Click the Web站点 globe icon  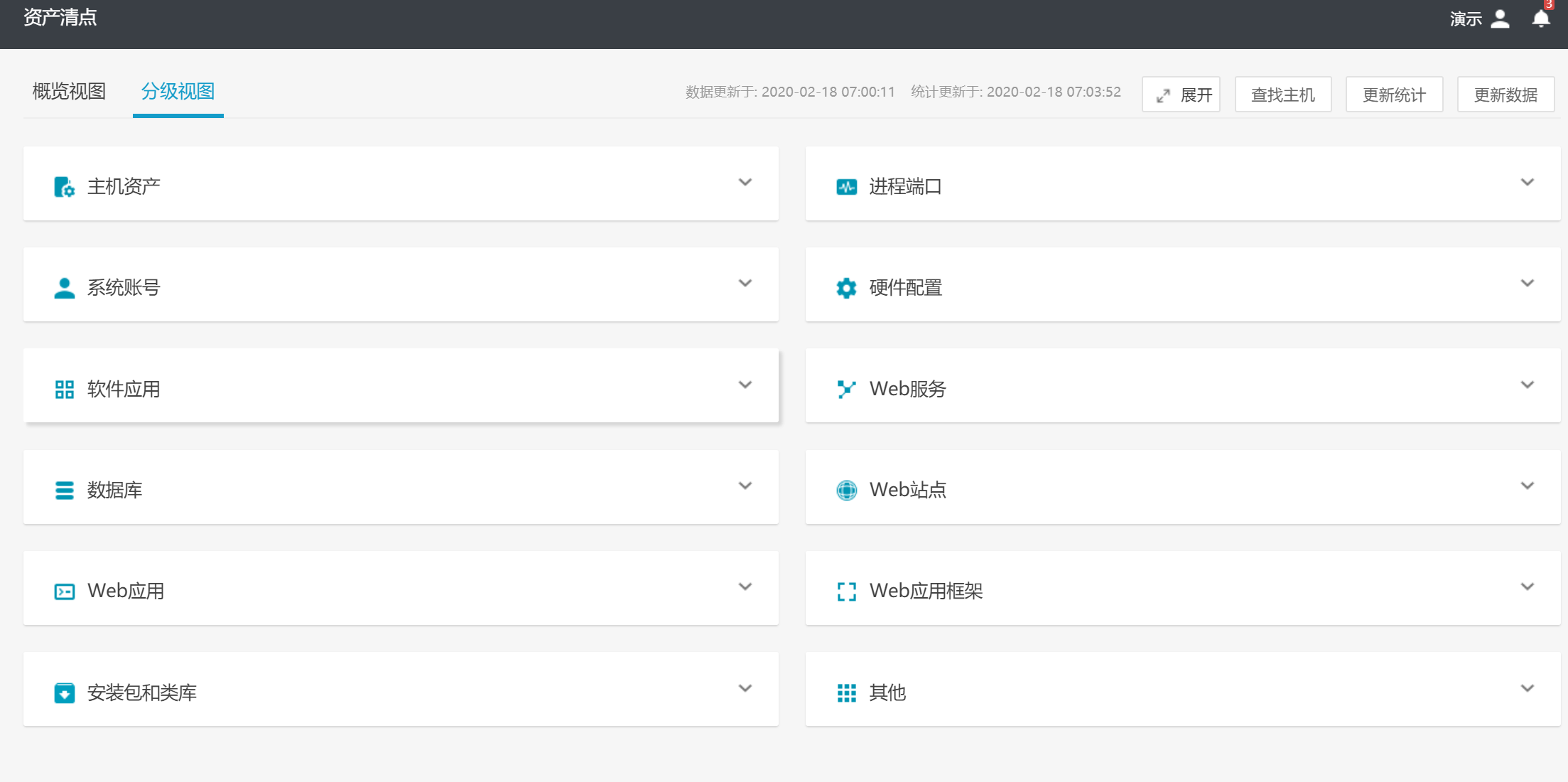[x=846, y=491]
